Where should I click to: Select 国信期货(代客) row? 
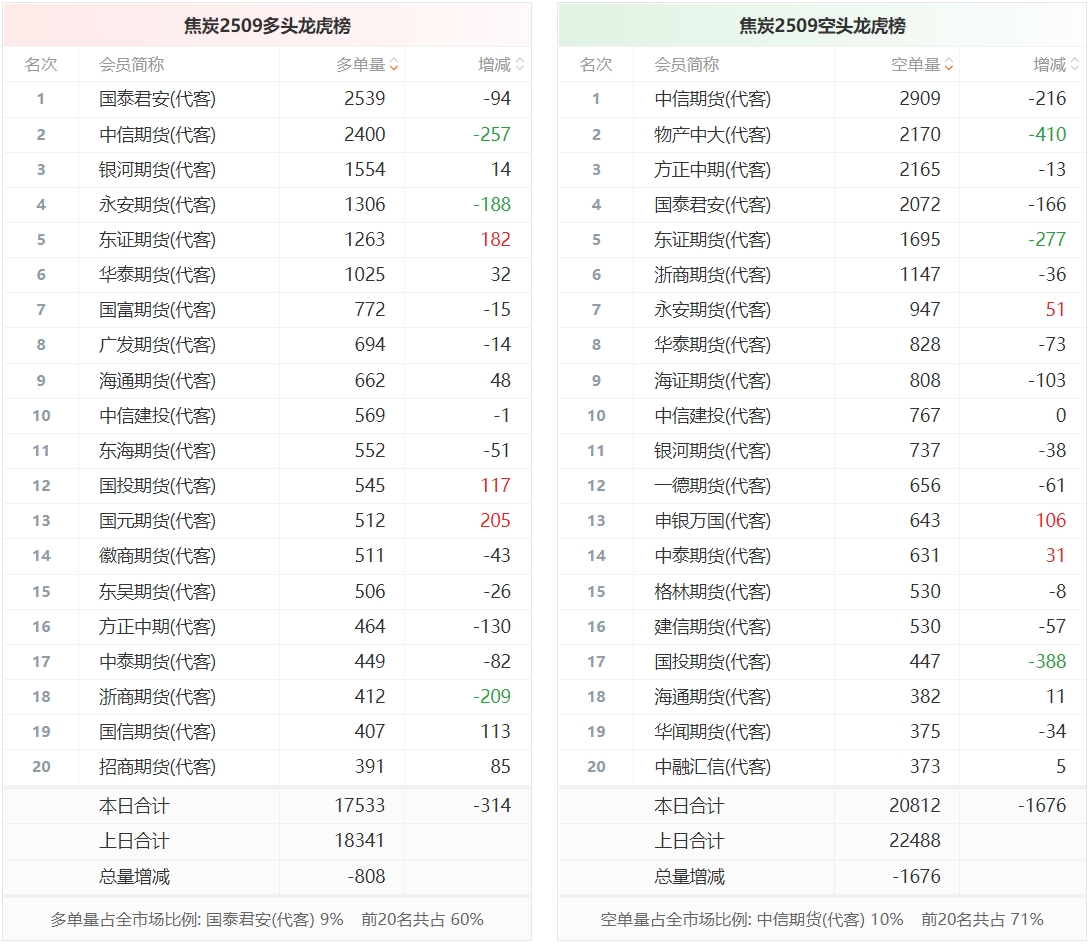[x=267, y=731]
